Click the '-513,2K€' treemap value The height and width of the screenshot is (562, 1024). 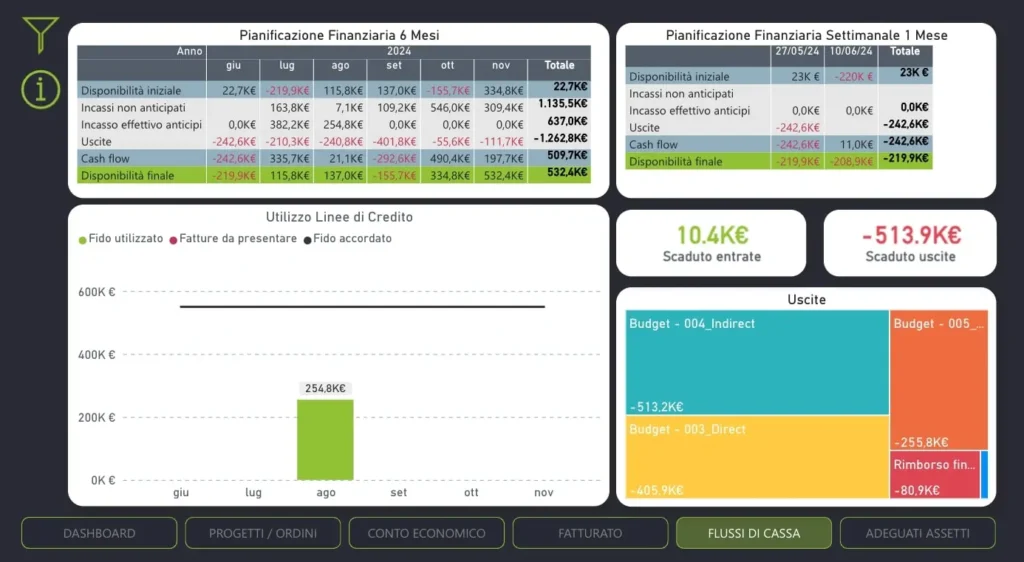tap(656, 407)
